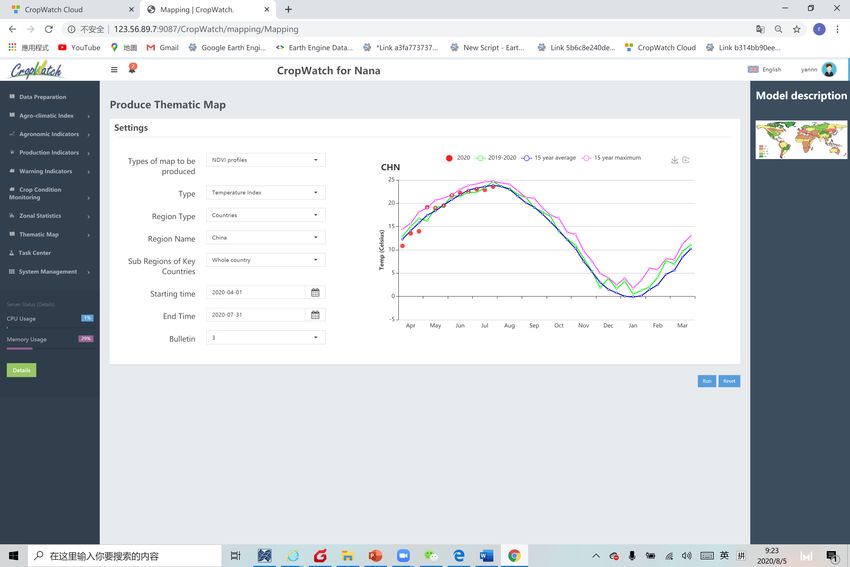850x567 pixels.
Task: Click the Windows taskbar search box
Action: coord(125,556)
